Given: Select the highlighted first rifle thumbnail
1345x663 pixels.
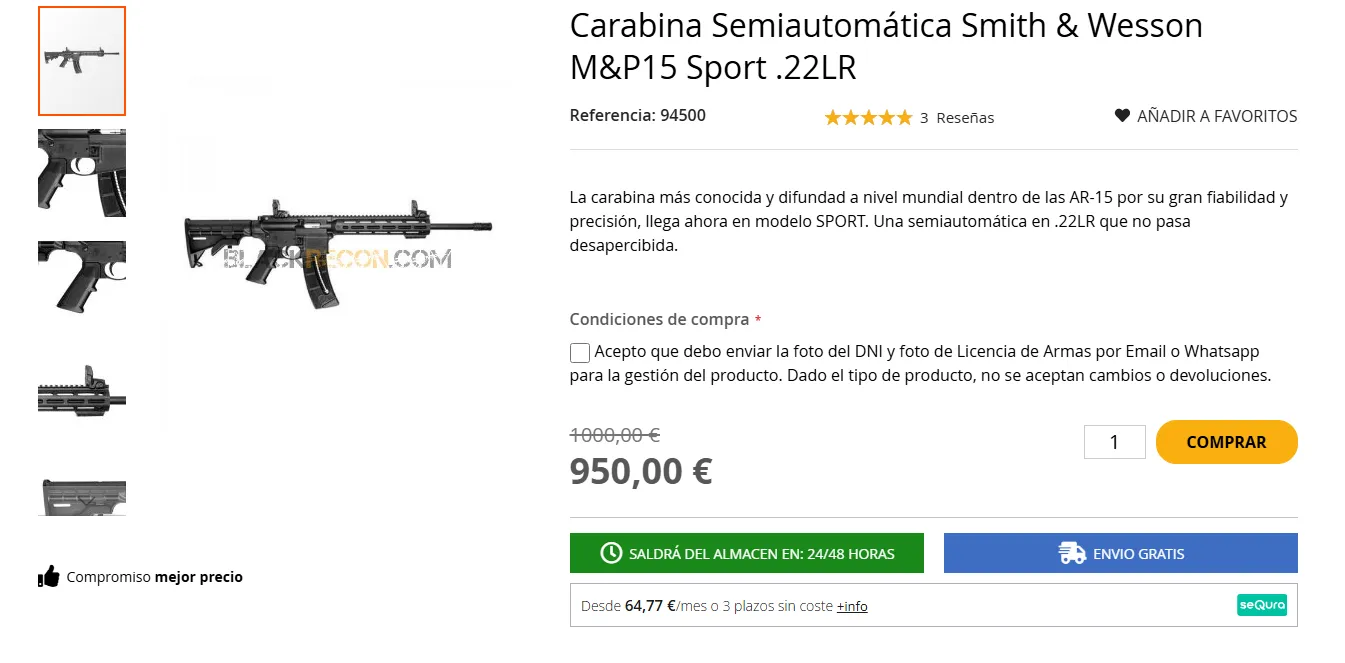Looking at the screenshot, I should pyautogui.click(x=81, y=60).
